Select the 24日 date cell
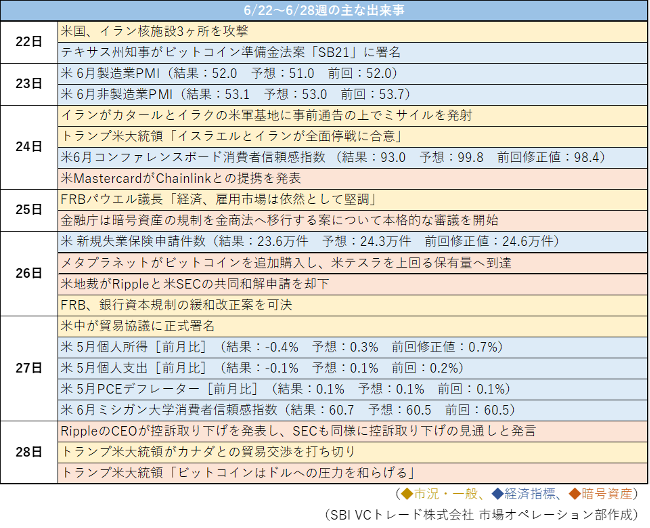Screen dimensions: 650x528 tap(29, 147)
